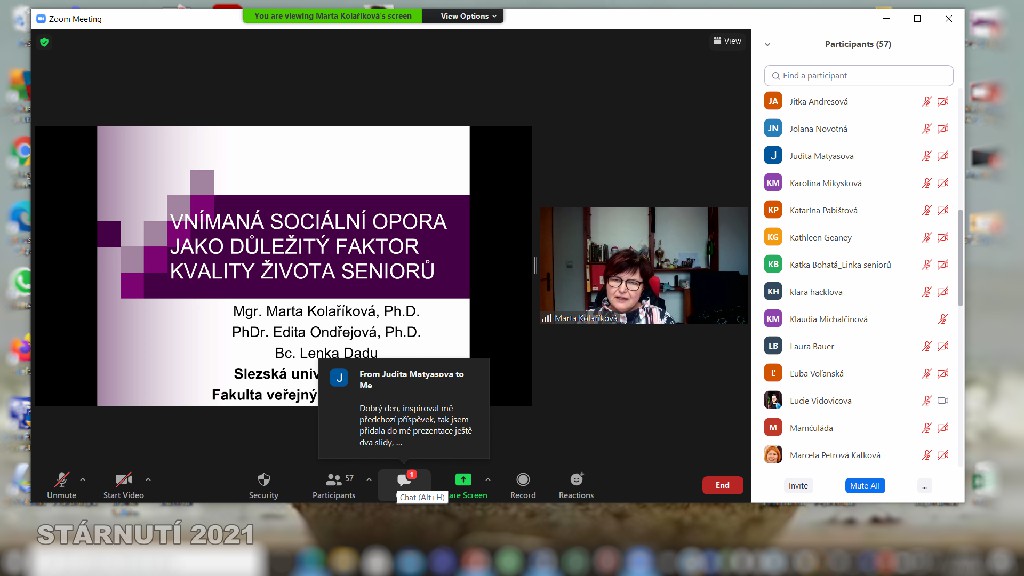Collapse the Participants panel chevron
Viewport: 1024px width, 576px height.
[x=767, y=45]
